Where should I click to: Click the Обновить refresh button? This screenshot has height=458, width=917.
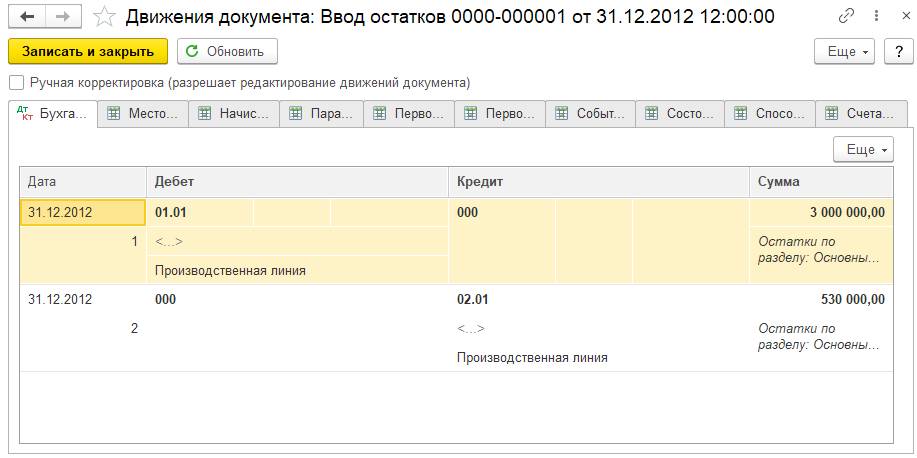click(x=227, y=51)
